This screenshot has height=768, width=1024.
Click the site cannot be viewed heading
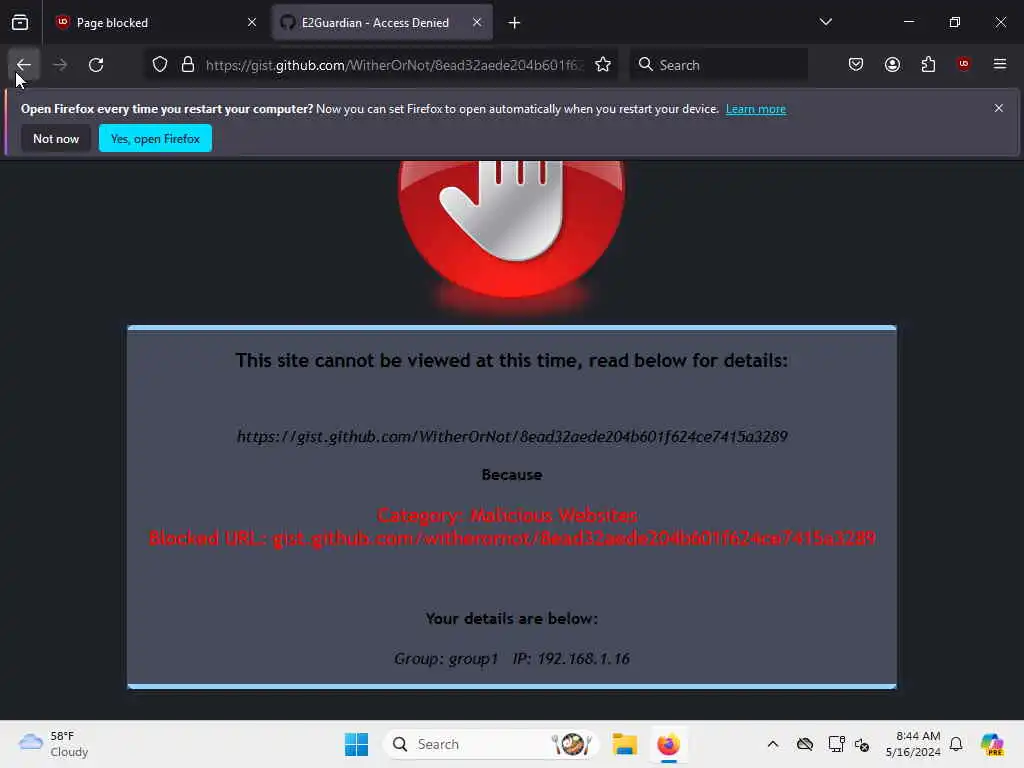click(512, 360)
